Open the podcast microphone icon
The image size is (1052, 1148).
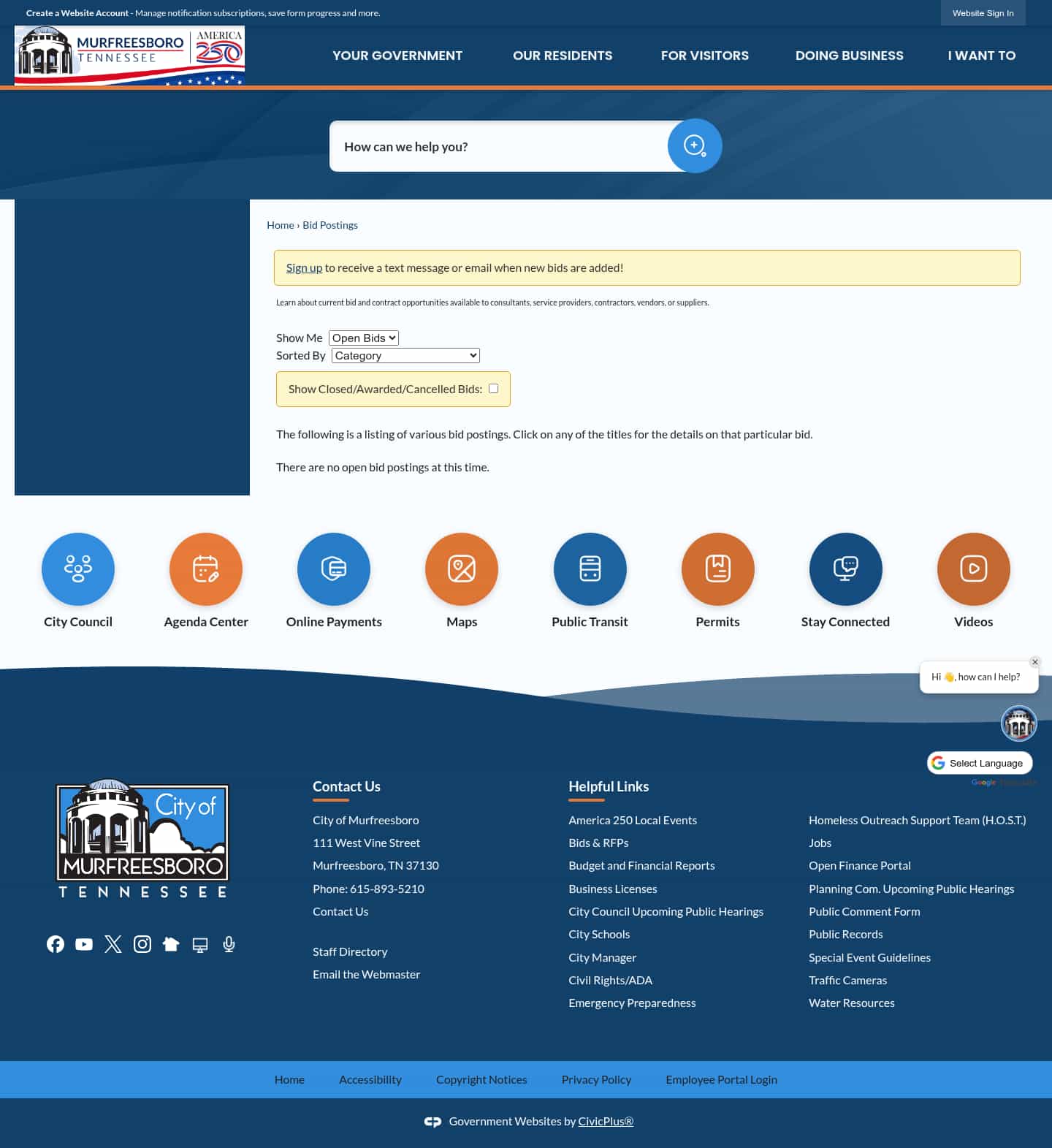click(229, 944)
